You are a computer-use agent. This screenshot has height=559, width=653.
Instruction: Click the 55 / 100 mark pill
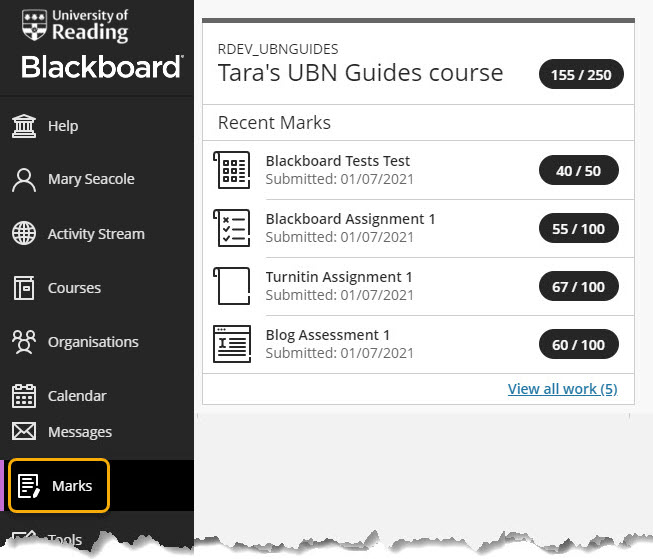578,228
